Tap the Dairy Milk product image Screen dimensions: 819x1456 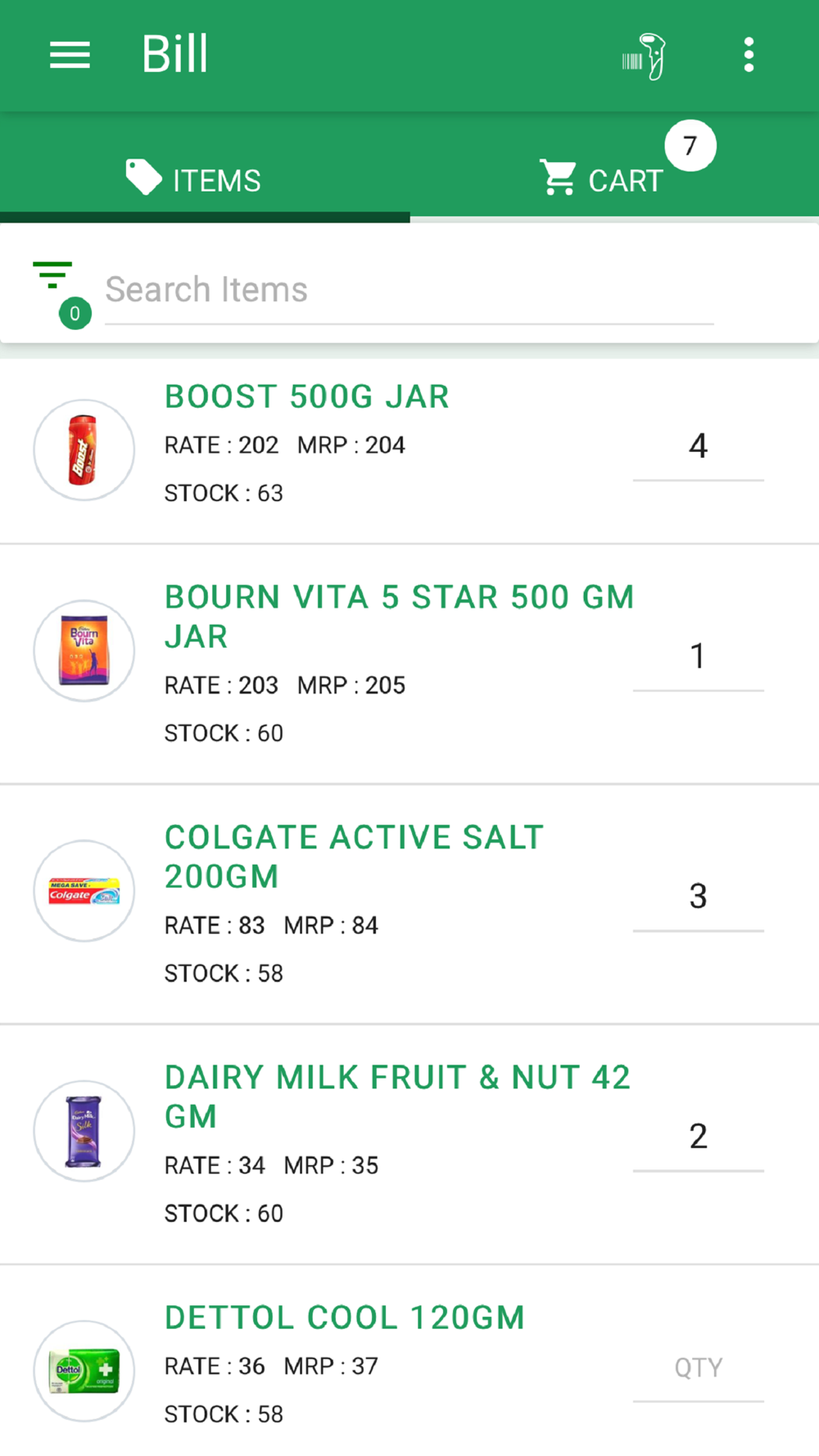[x=84, y=1131]
